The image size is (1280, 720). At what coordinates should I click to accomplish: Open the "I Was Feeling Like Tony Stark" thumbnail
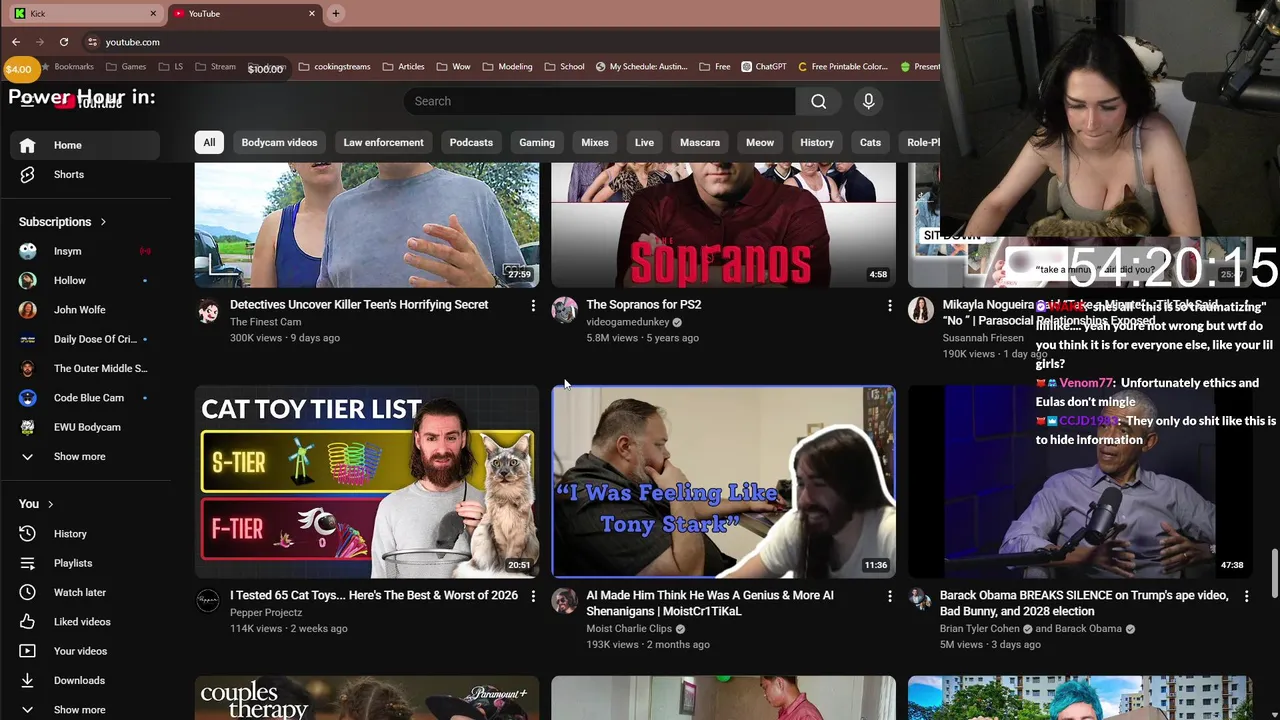point(724,482)
